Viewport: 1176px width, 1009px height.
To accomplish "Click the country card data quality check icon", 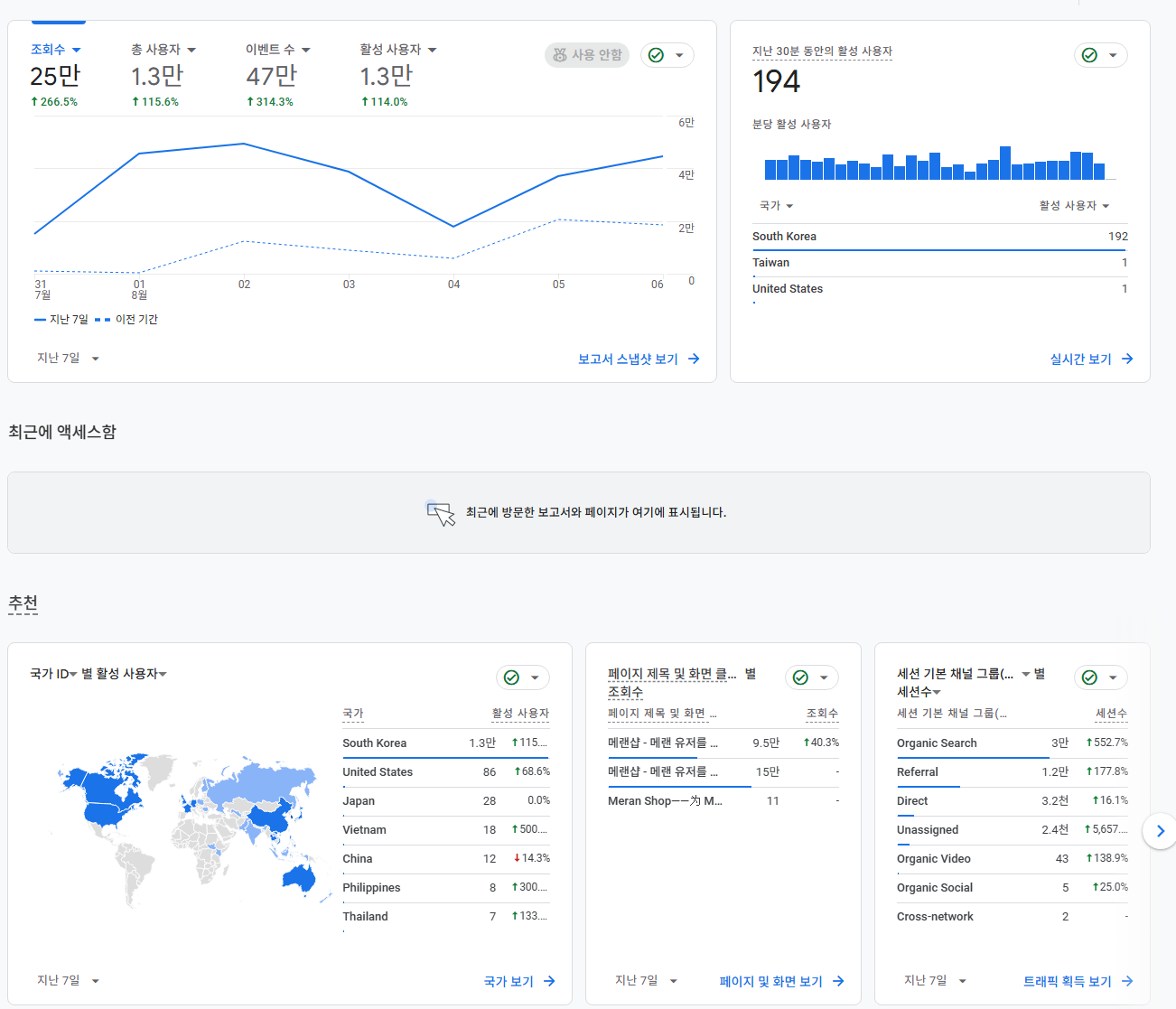I will point(512,677).
